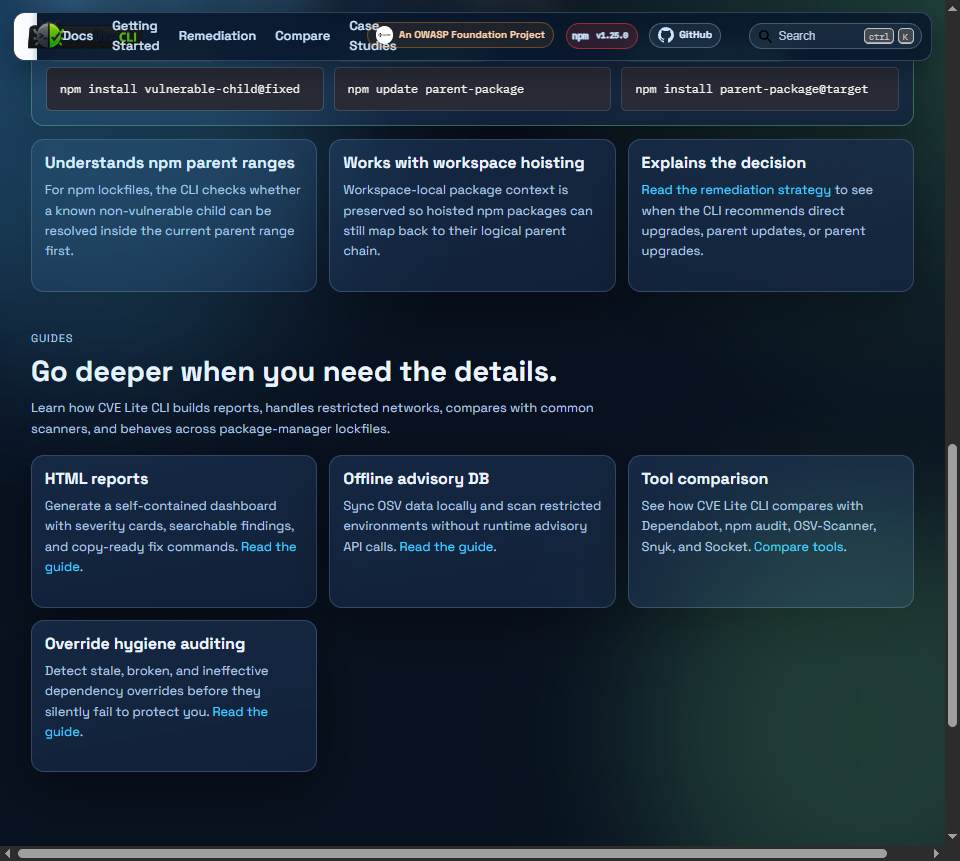The image size is (960, 861).
Task: Open the npm v1.25.0 badge
Action: point(601,36)
